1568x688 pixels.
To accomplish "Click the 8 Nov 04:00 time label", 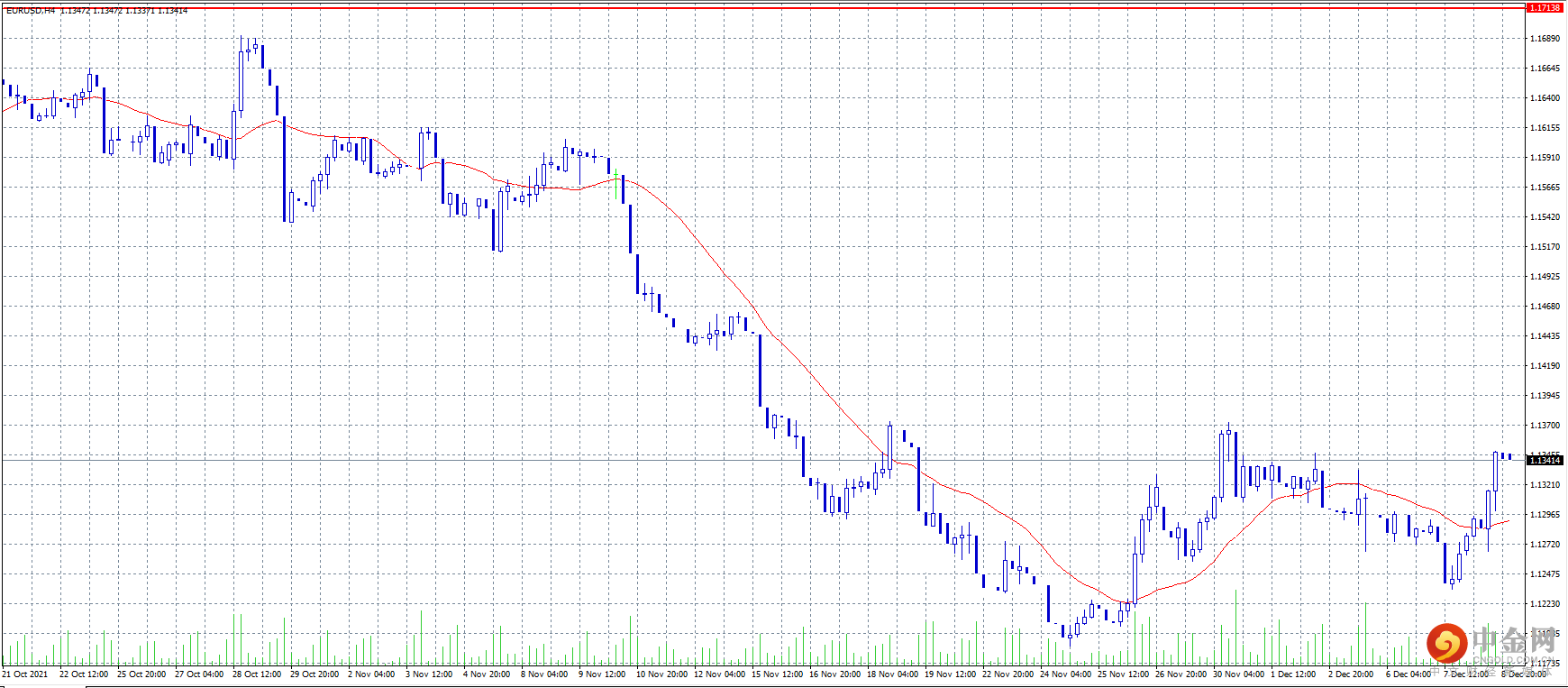I will (544, 674).
